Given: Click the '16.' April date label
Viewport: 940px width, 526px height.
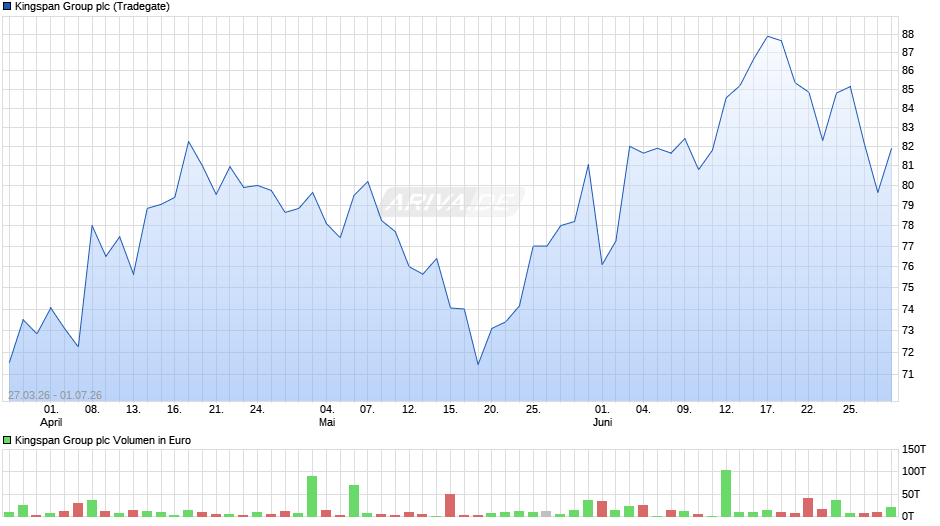Looking at the screenshot, I should tap(174, 410).
